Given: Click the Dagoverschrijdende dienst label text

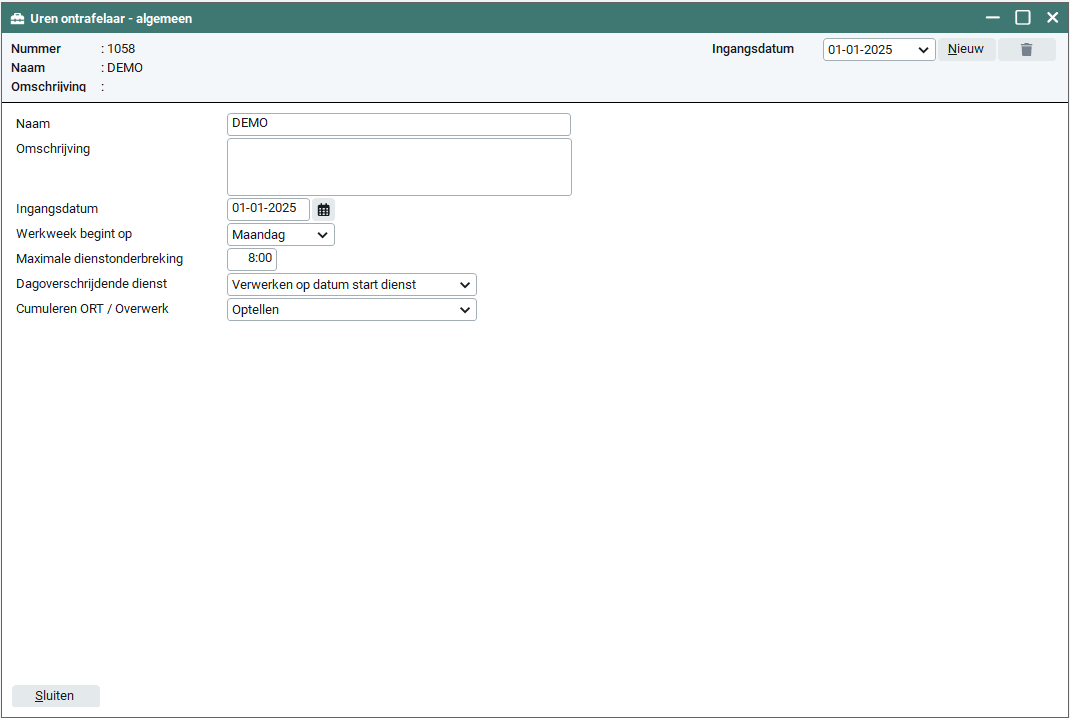Looking at the screenshot, I should (91, 284).
